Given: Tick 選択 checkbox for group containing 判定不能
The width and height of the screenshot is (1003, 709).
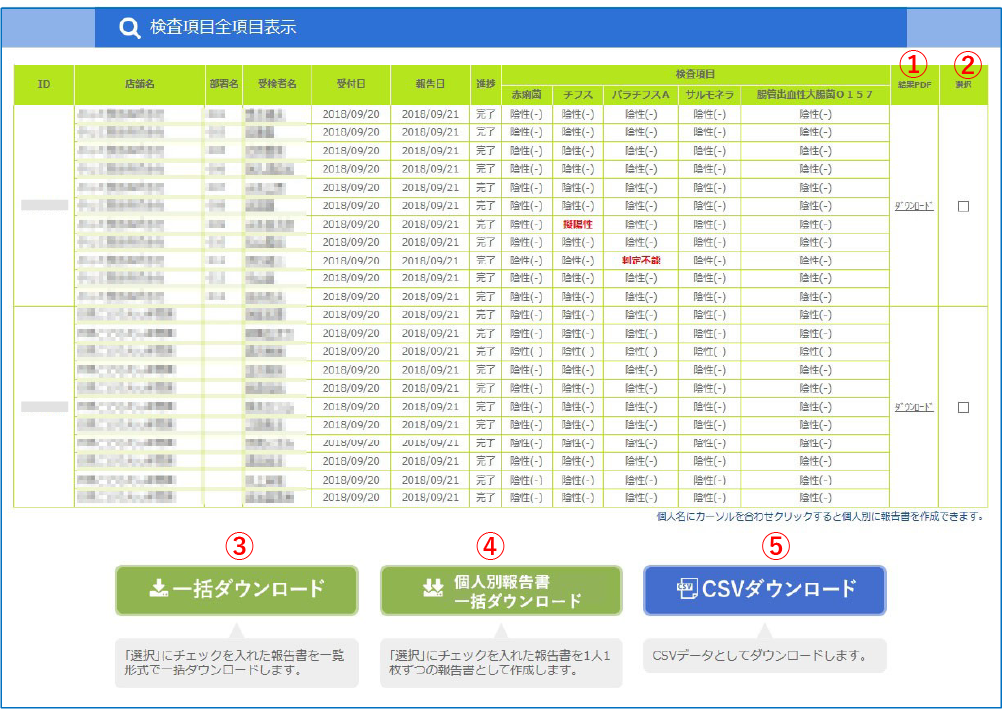Looking at the screenshot, I should [x=963, y=206].
